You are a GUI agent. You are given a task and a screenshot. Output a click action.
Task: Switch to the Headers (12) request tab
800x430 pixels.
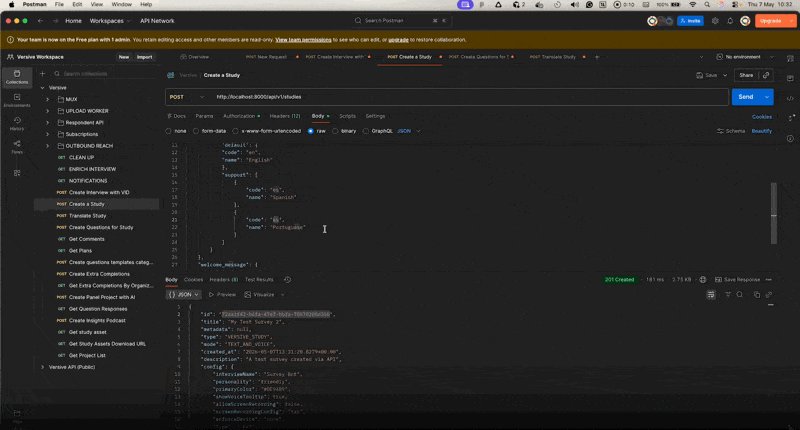[285, 116]
